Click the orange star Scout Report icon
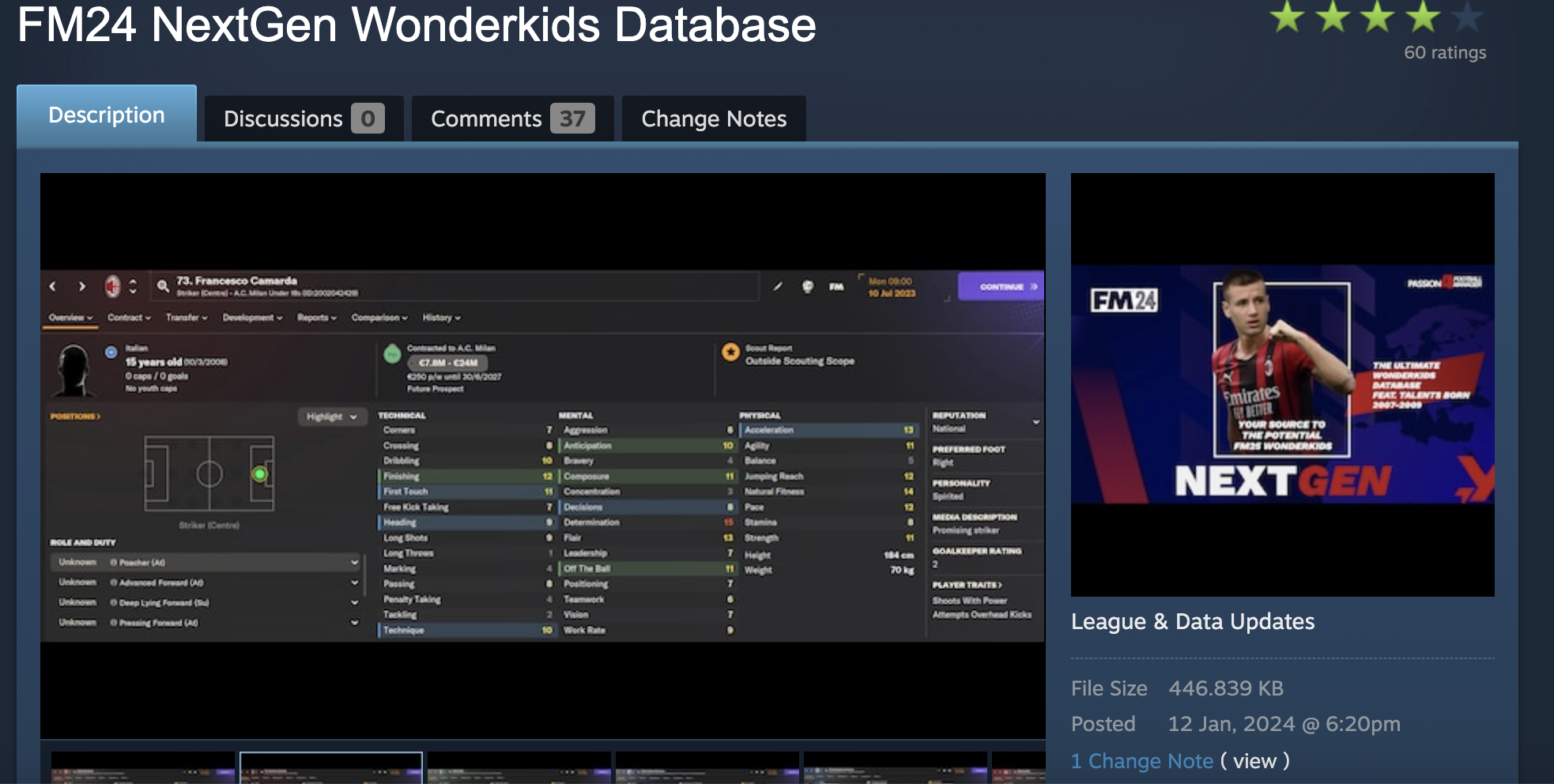 click(730, 352)
